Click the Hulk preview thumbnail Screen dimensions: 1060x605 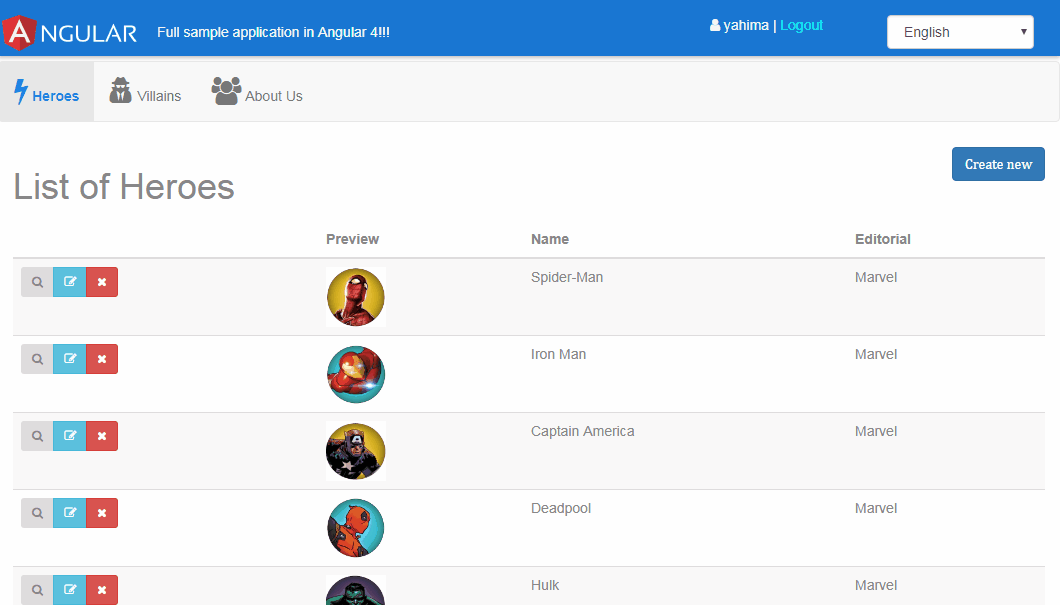click(x=356, y=590)
